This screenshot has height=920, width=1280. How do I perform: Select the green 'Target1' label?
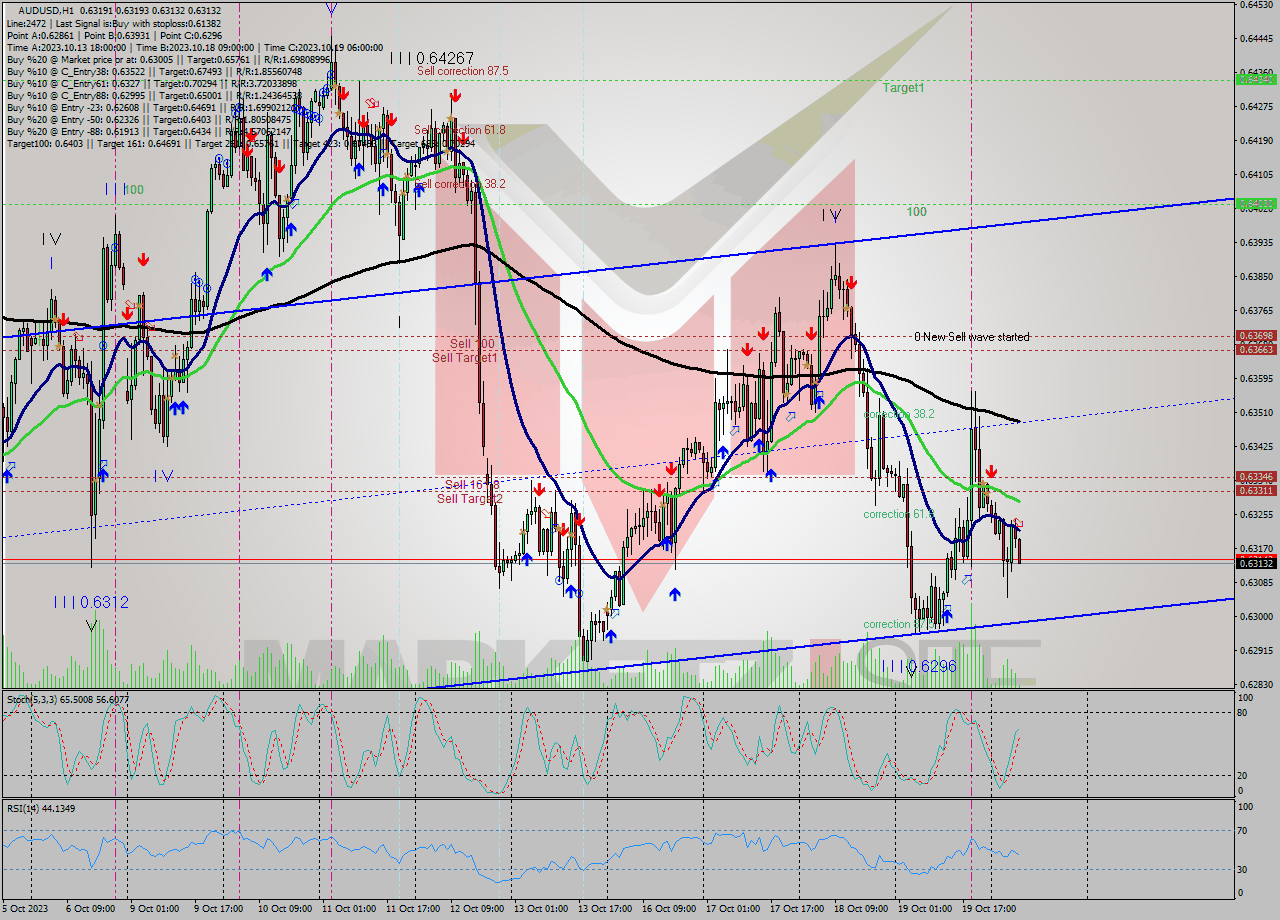(x=903, y=88)
